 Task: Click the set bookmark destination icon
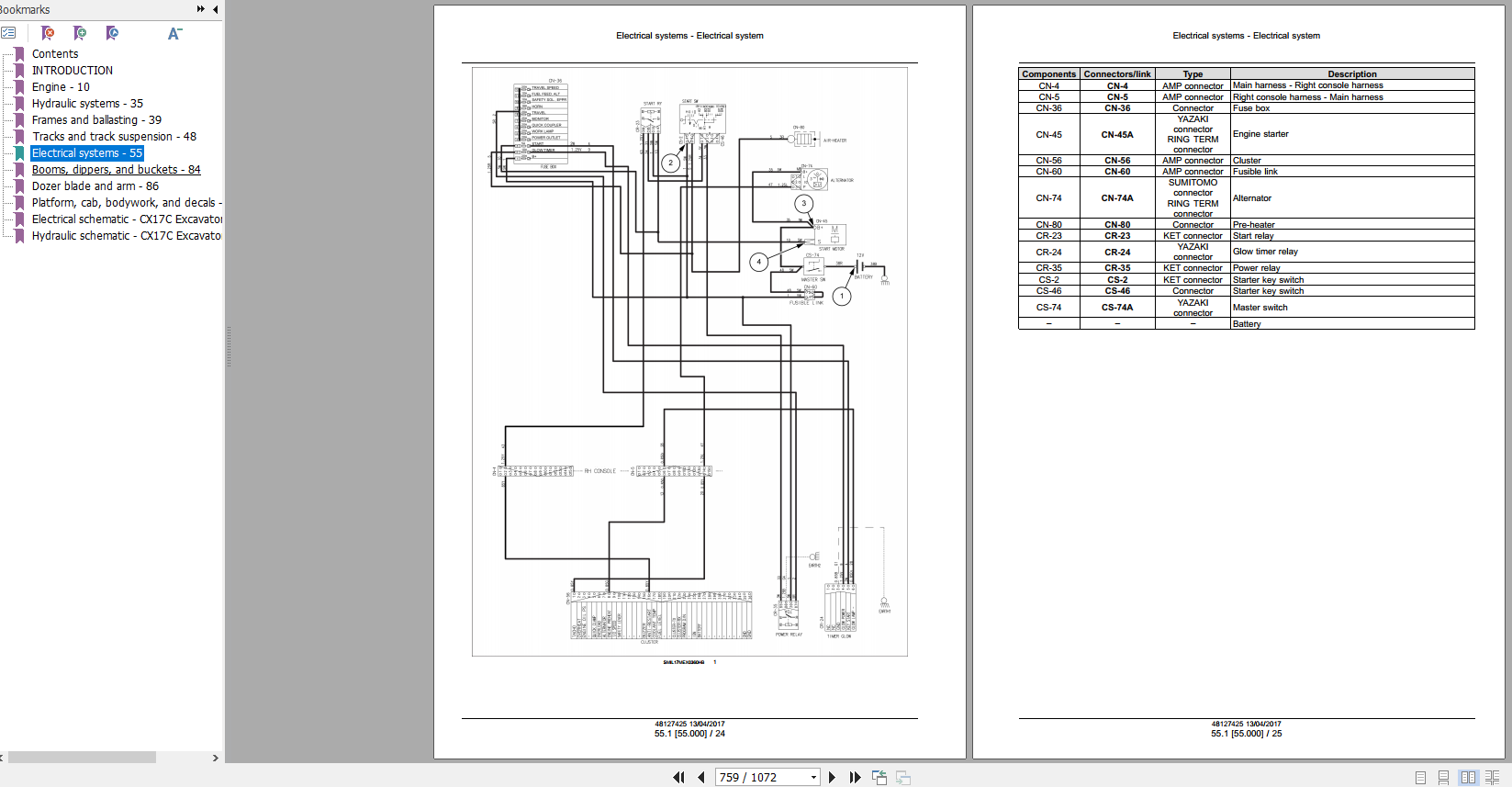click(x=112, y=33)
